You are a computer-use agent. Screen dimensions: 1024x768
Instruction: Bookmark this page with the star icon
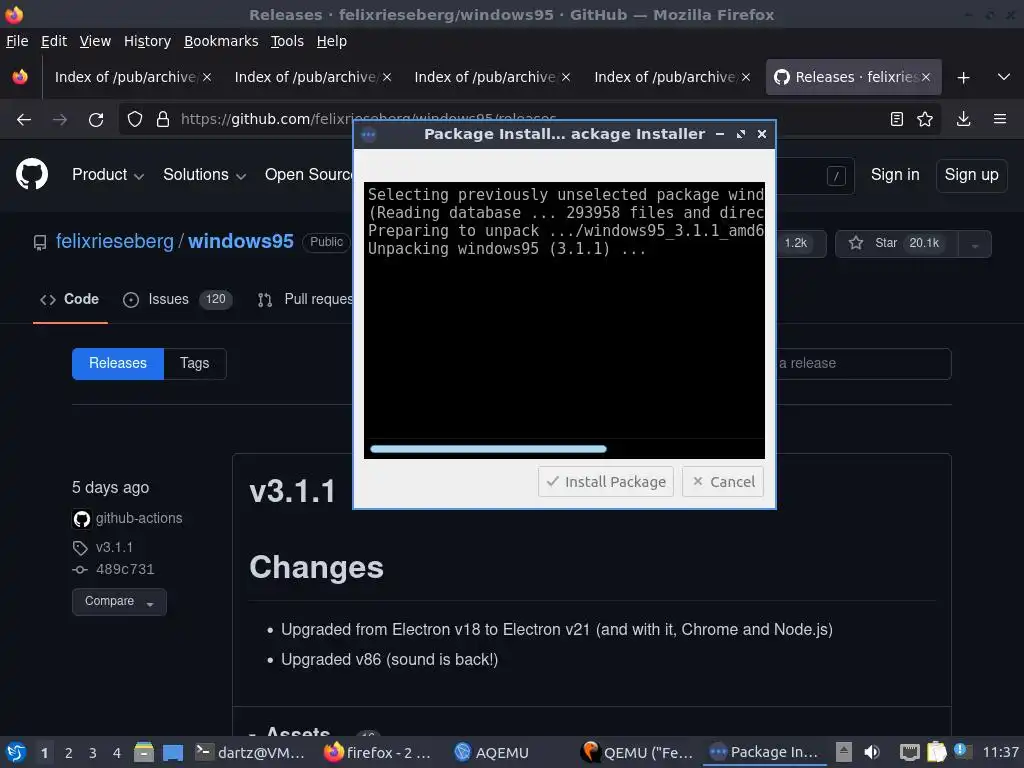point(925,119)
